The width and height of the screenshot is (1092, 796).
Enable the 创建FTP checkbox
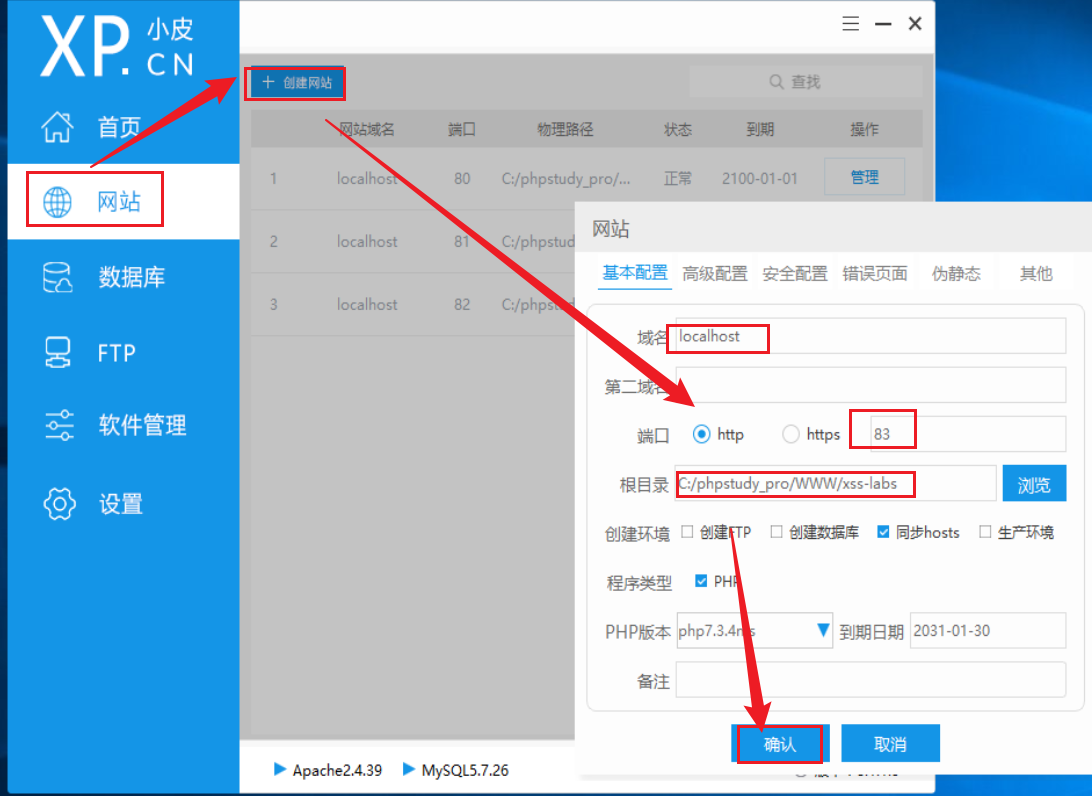click(687, 532)
